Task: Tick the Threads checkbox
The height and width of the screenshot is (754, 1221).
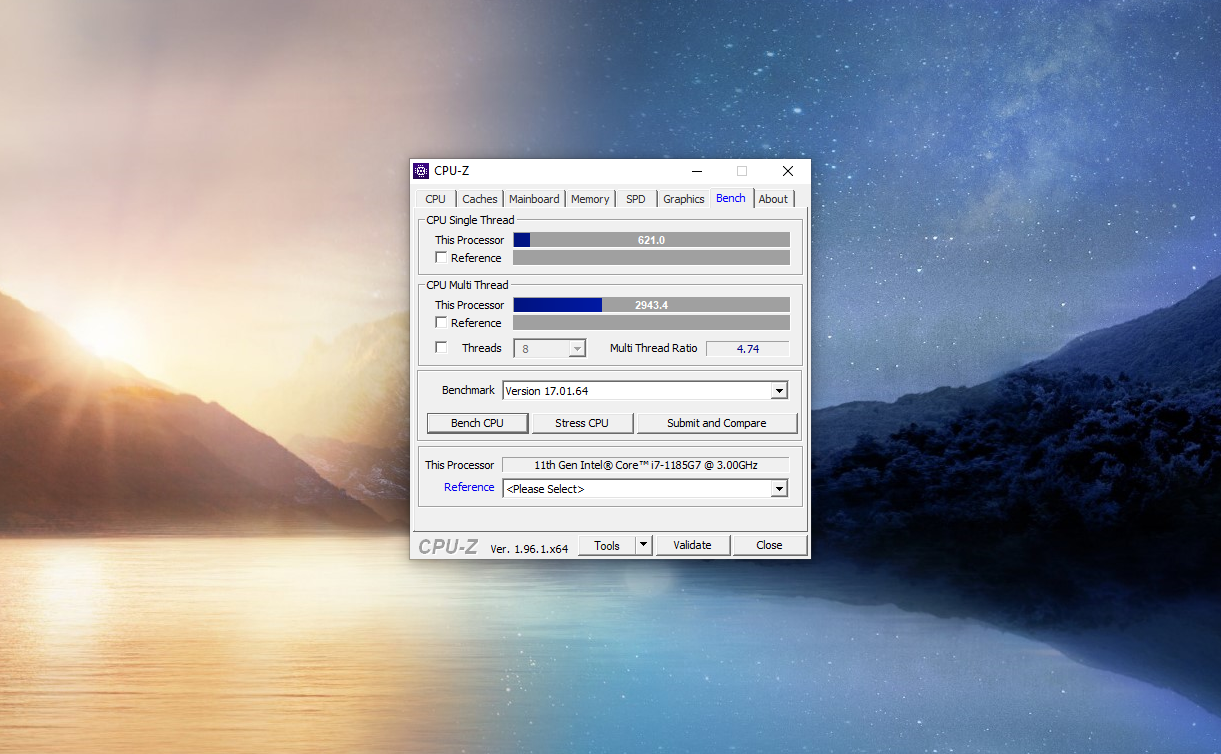Action: coord(441,348)
